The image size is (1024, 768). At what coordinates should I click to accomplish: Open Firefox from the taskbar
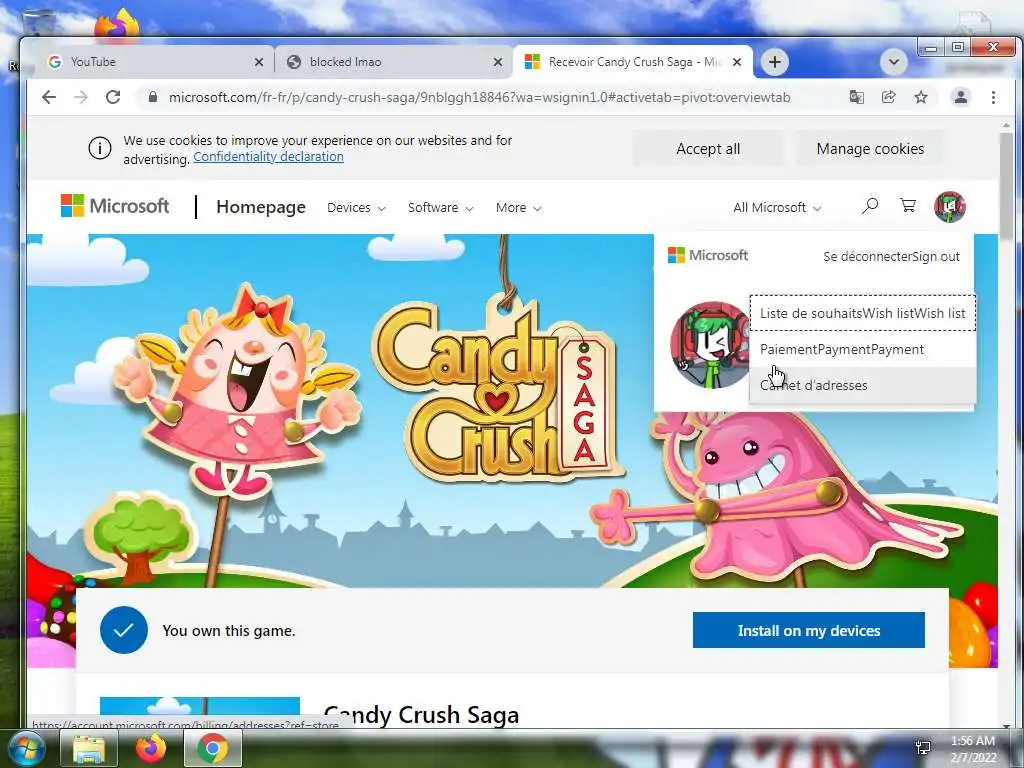coord(151,748)
